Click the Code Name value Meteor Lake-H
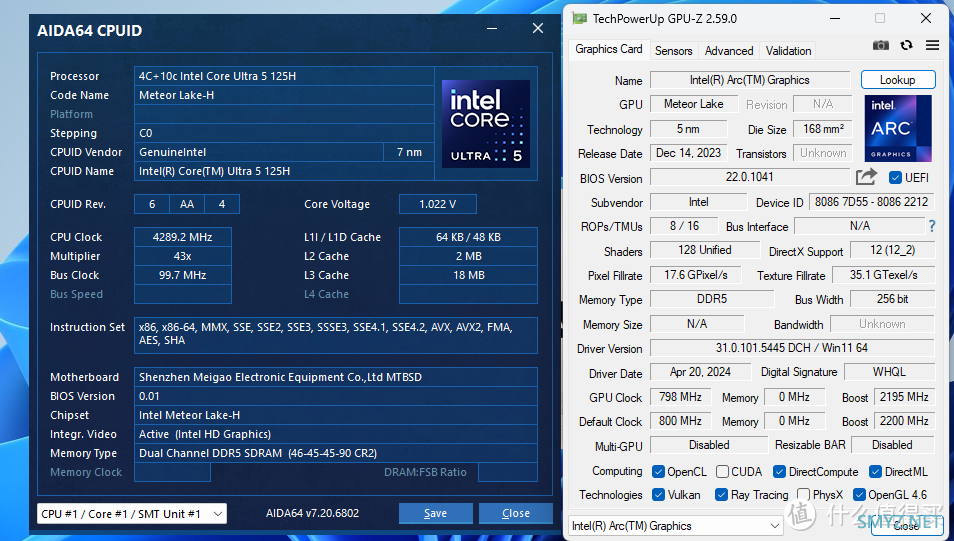This screenshot has height=541, width=954. [284, 95]
